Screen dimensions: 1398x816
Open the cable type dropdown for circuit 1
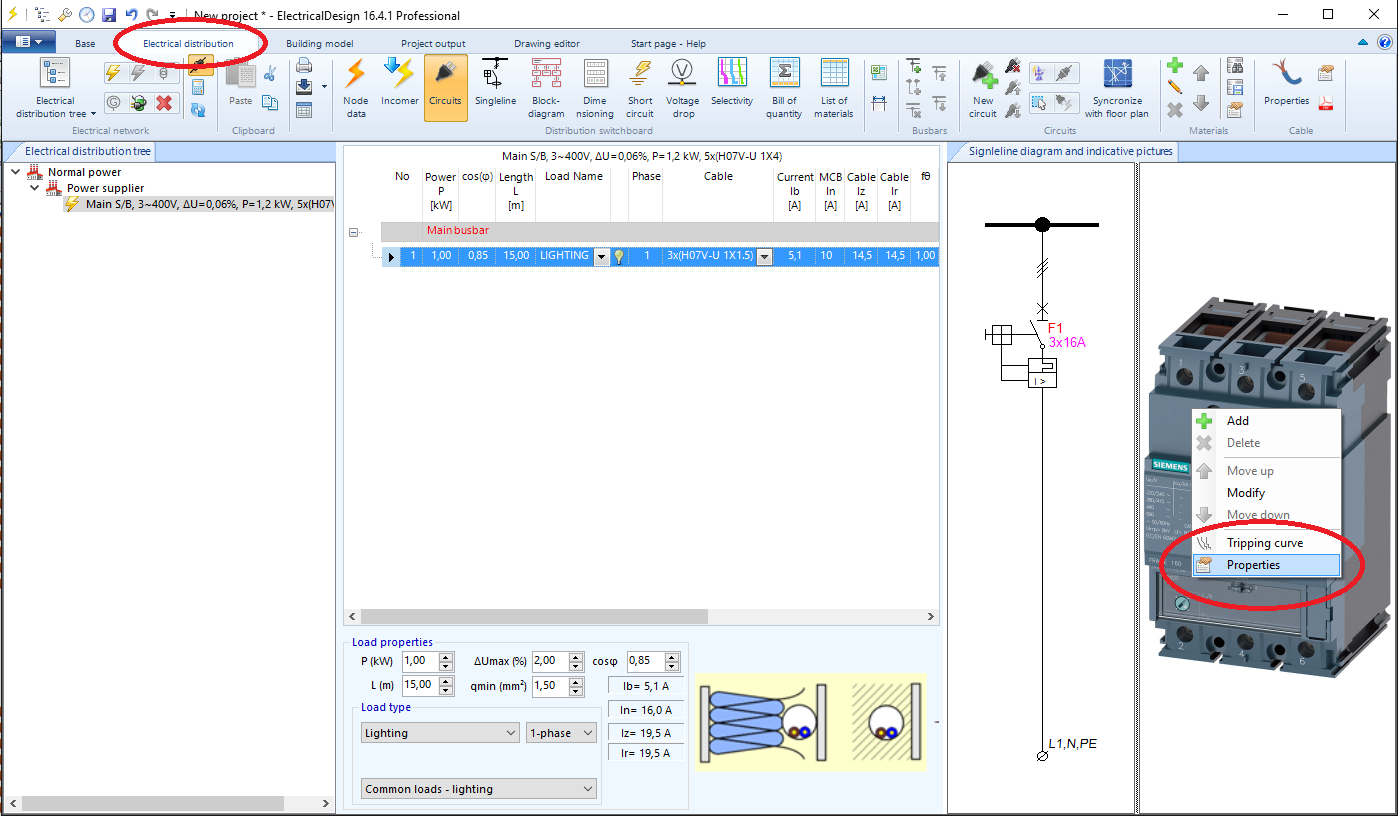764,256
